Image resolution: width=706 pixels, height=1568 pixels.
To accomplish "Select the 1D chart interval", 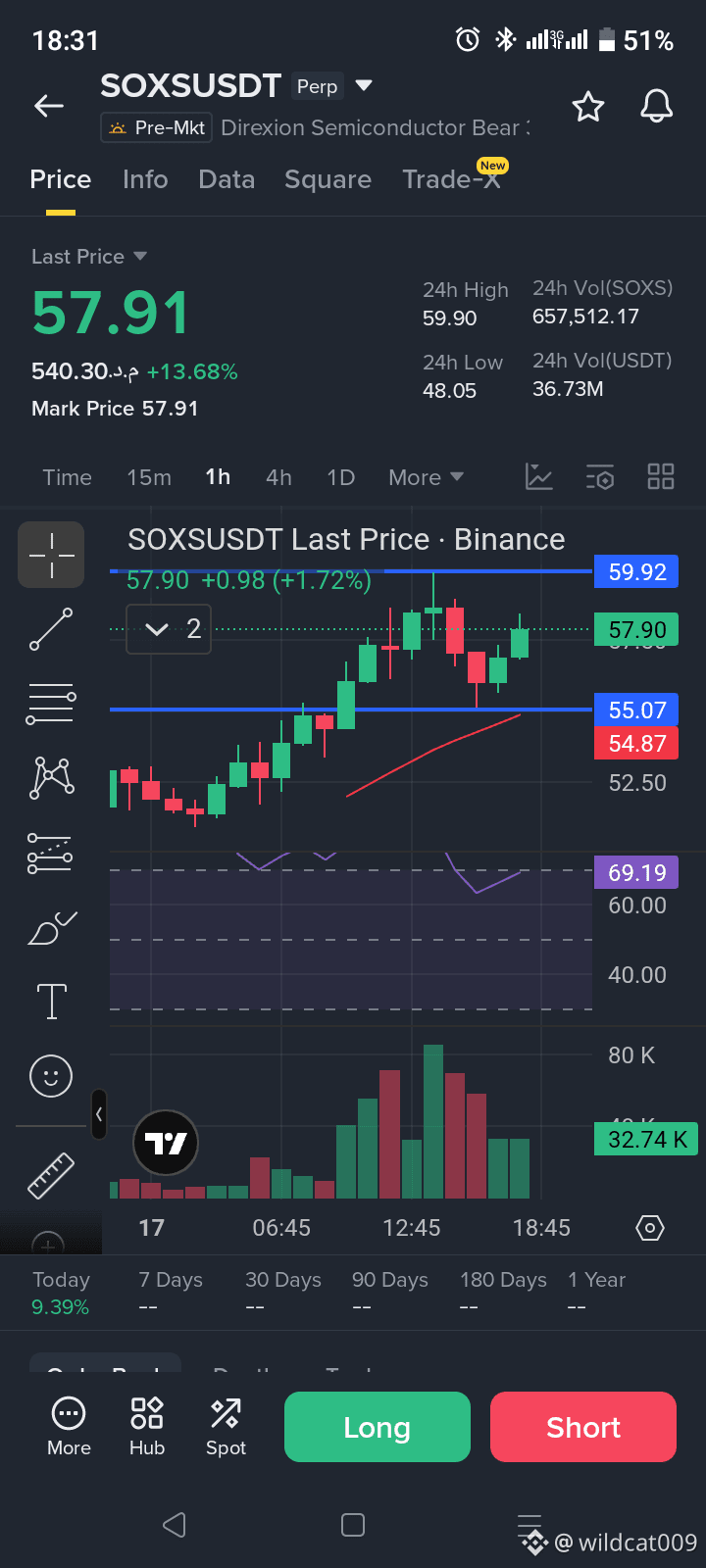I will pos(340,477).
